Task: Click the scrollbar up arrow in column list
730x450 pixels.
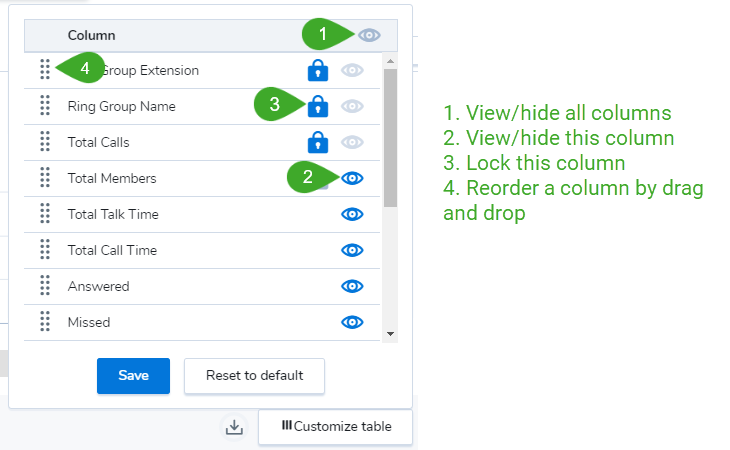Action: click(390, 61)
